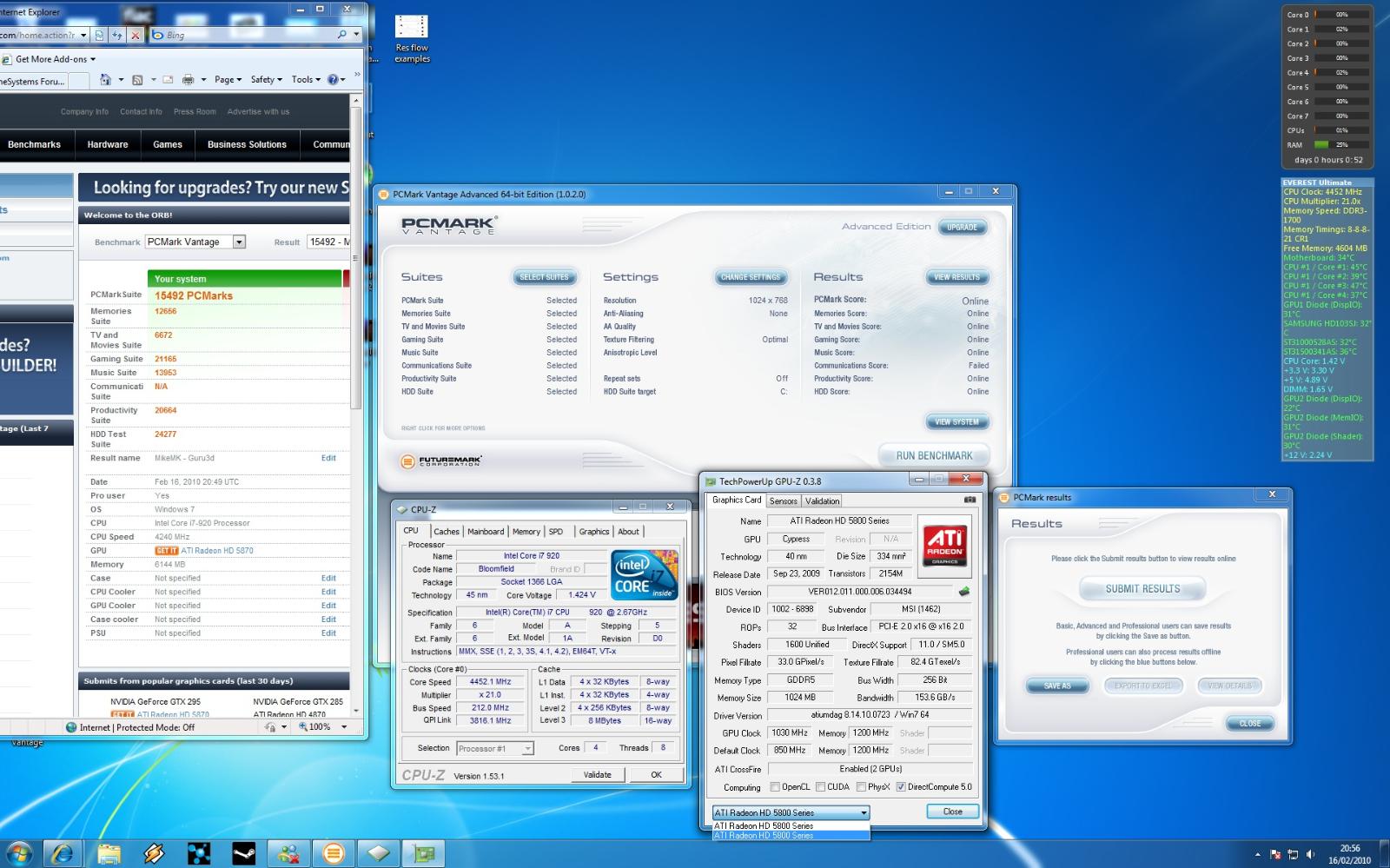Screen dimensions: 1390x868
Task: Click the Edit link next to Result name
Action: 328,458
